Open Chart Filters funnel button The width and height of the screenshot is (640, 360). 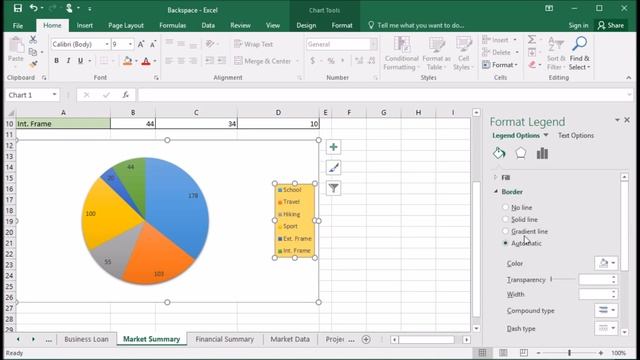pyautogui.click(x=333, y=188)
